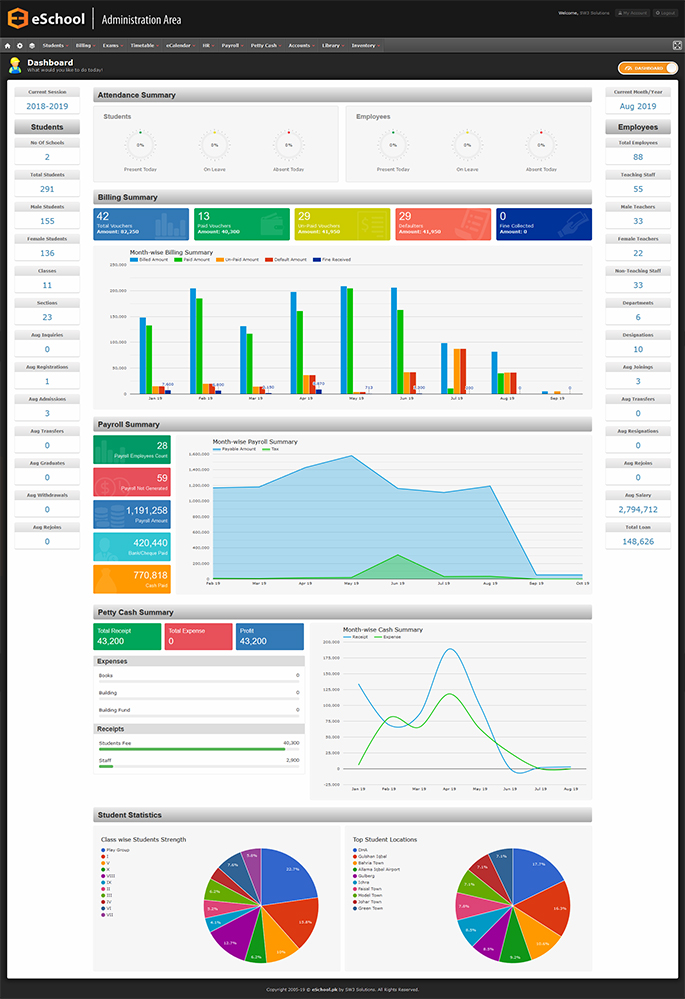Toggle Tax series in payroll chart legend

point(269,449)
